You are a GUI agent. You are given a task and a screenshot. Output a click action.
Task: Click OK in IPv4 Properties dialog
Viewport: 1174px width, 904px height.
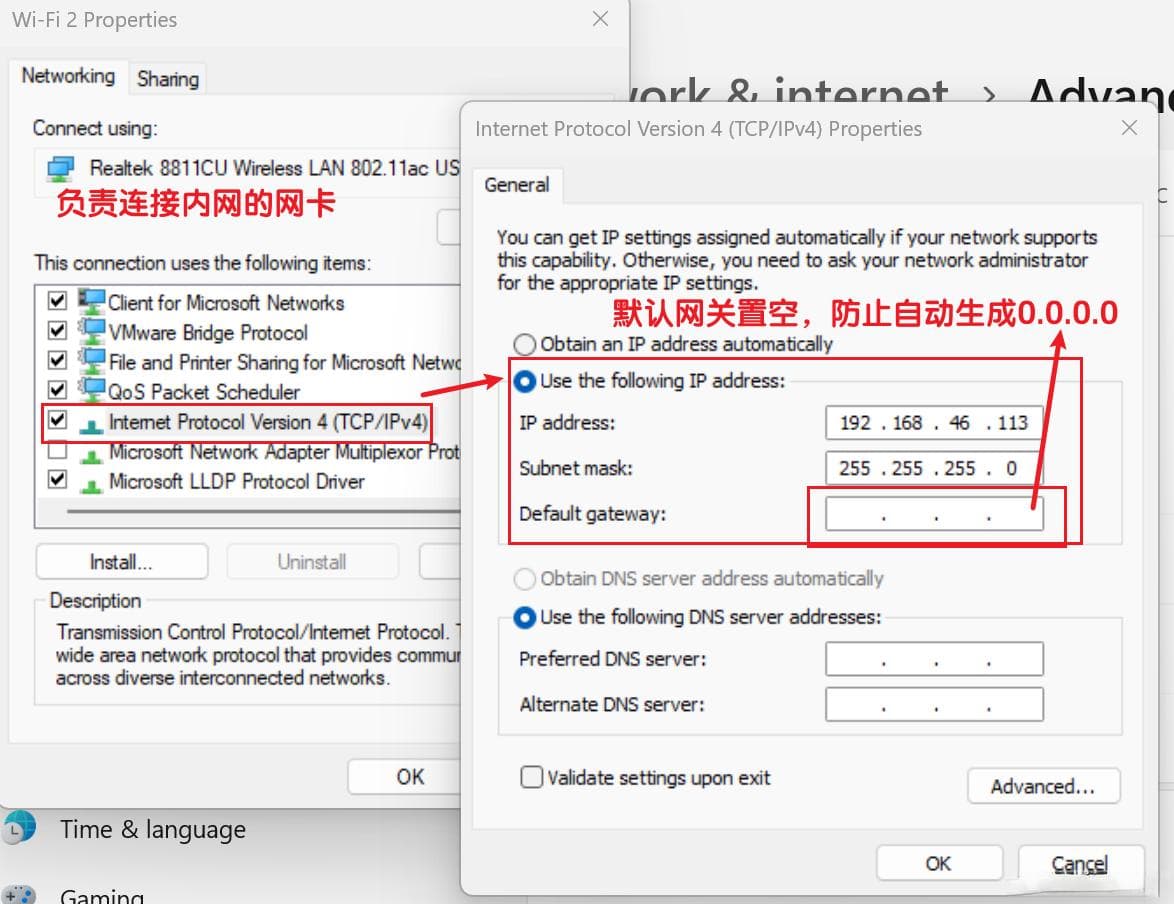(x=938, y=864)
